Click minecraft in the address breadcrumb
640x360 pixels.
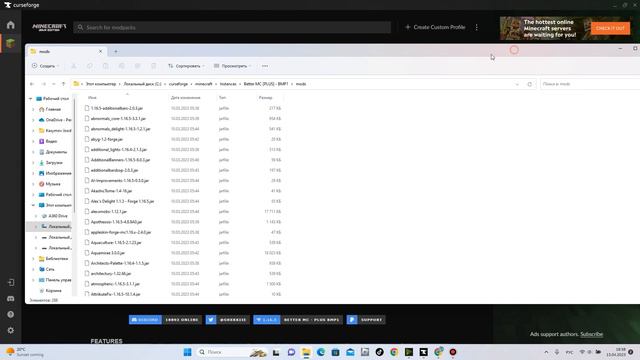pyautogui.click(x=204, y=84)
